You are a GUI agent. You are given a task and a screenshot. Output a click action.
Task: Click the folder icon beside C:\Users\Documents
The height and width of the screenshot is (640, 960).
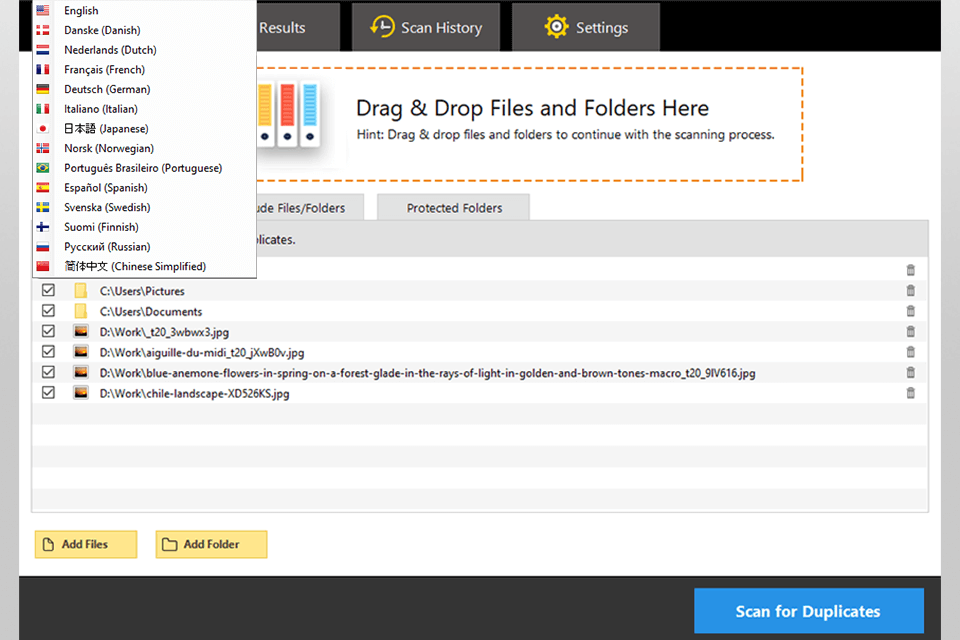81,311
